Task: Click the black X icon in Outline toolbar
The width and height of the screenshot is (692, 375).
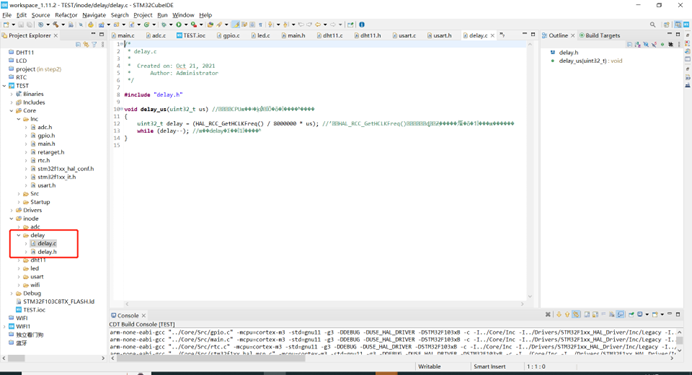Action: click(671, 44)
